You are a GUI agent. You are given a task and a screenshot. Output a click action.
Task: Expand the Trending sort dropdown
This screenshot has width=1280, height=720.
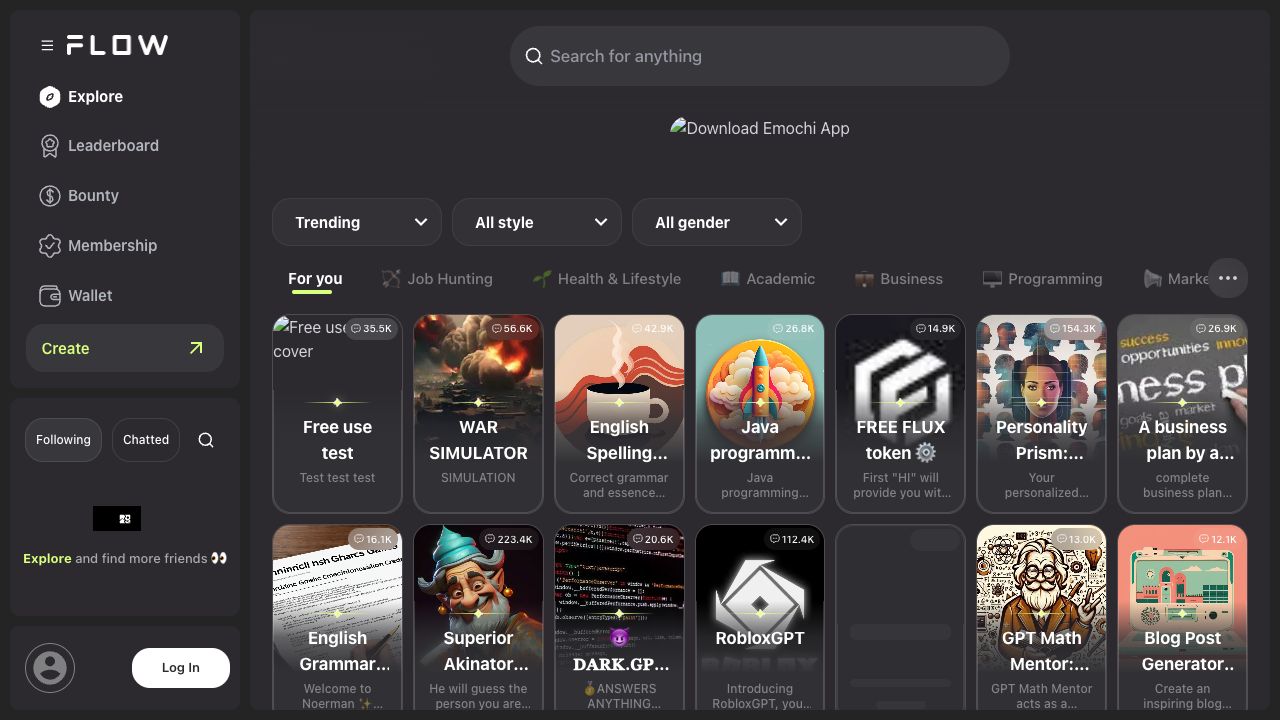357,222
